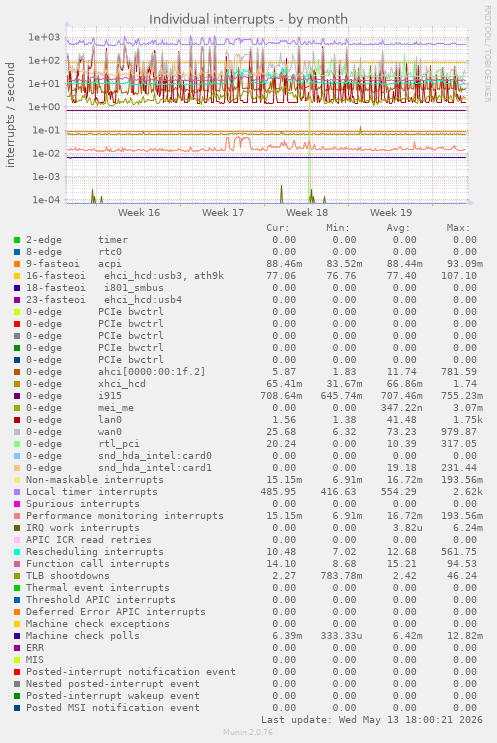Click the green timer legend color swatch
Viewport: 497px width, 743px height.
(x=17, y=240)
